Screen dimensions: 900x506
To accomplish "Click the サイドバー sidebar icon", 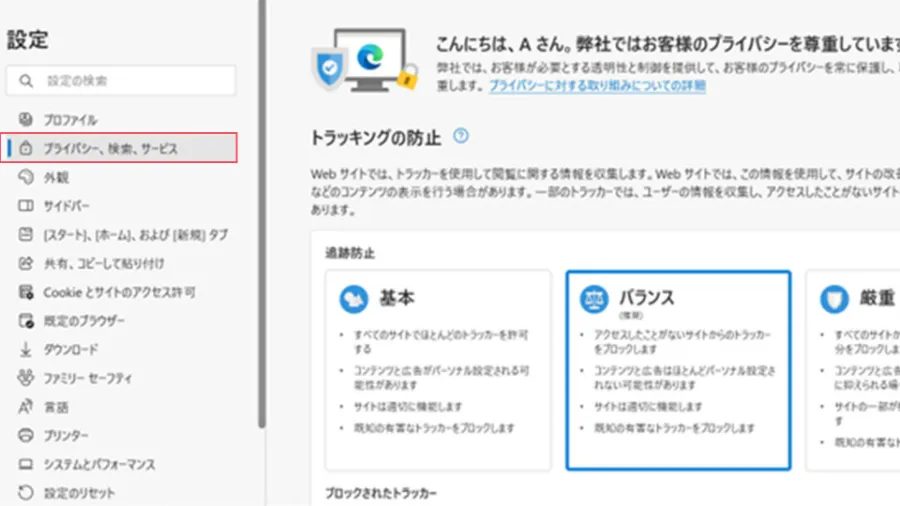I will [26, 205].
